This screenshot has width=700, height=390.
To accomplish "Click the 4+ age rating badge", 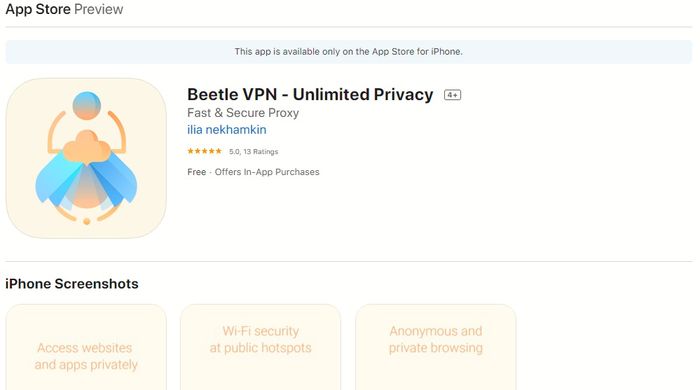I will click(452, 95).
